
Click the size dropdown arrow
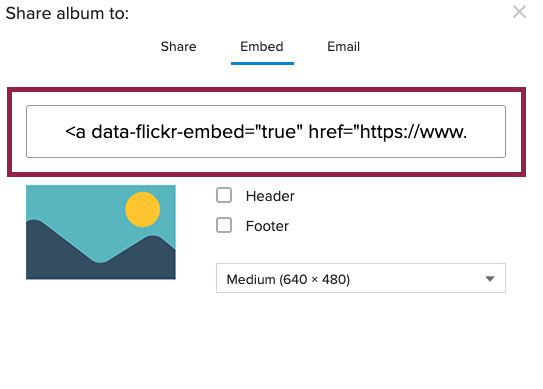click(x=490, y=279)
